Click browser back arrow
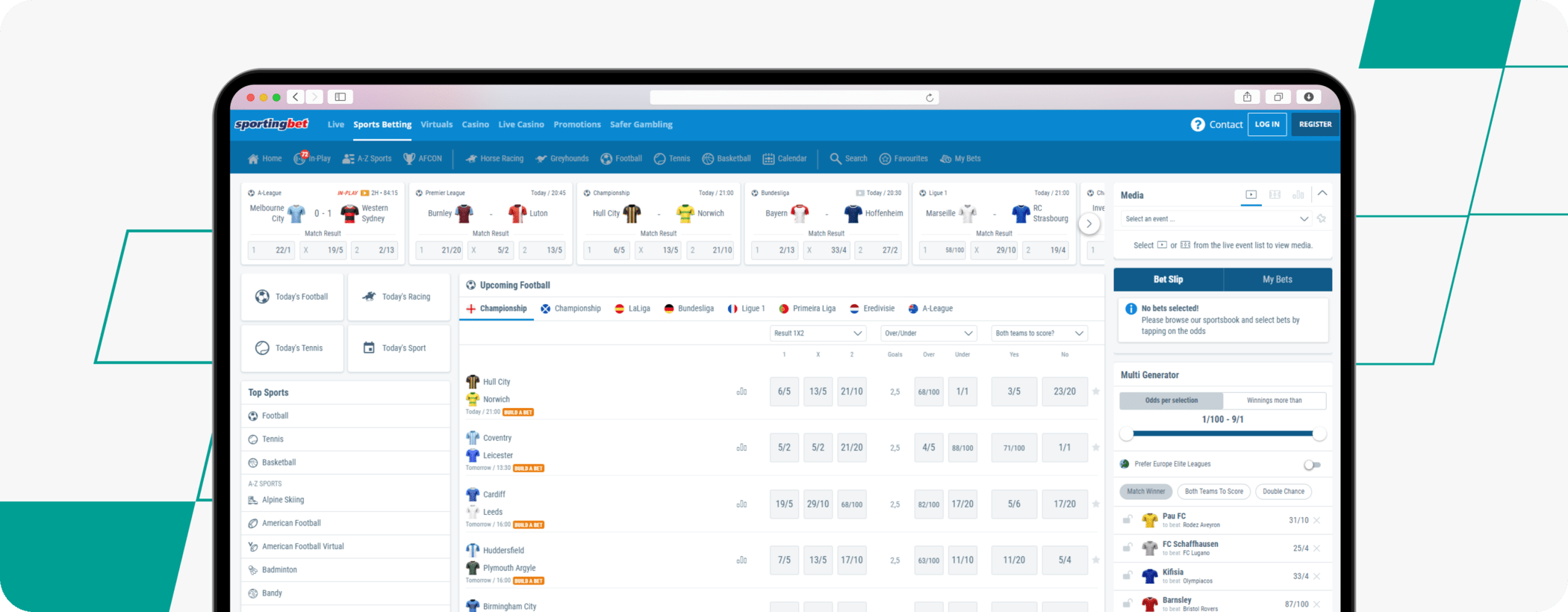Screen dimensions: 1568x612 tap(296, 97)
